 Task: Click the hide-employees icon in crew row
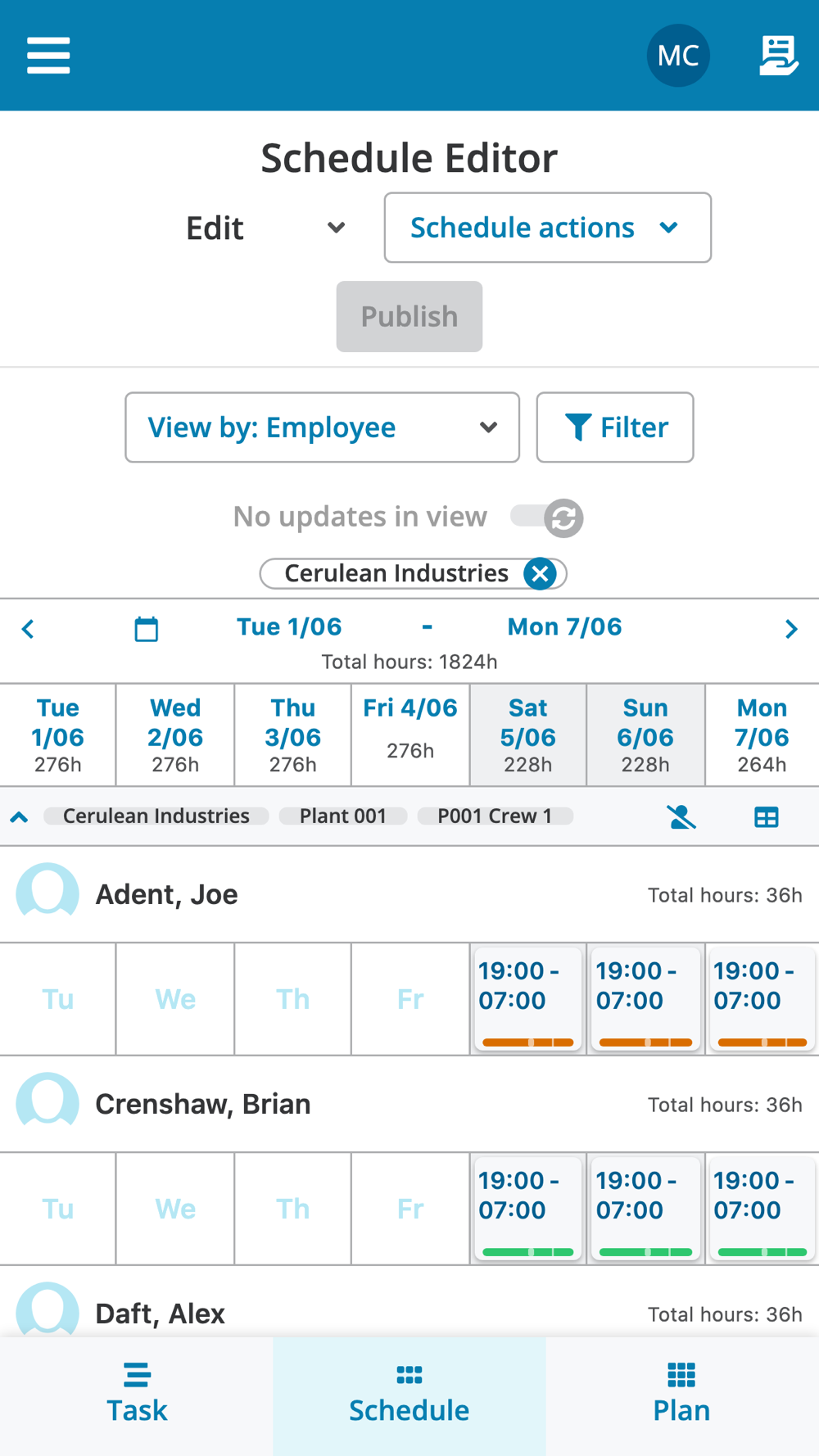[x=681, y=816]
